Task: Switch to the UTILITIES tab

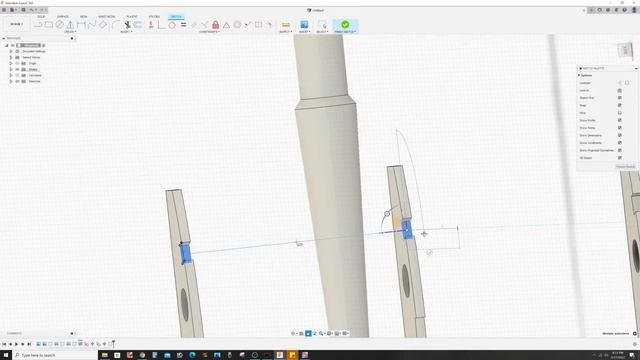Action: pos(154,17)
